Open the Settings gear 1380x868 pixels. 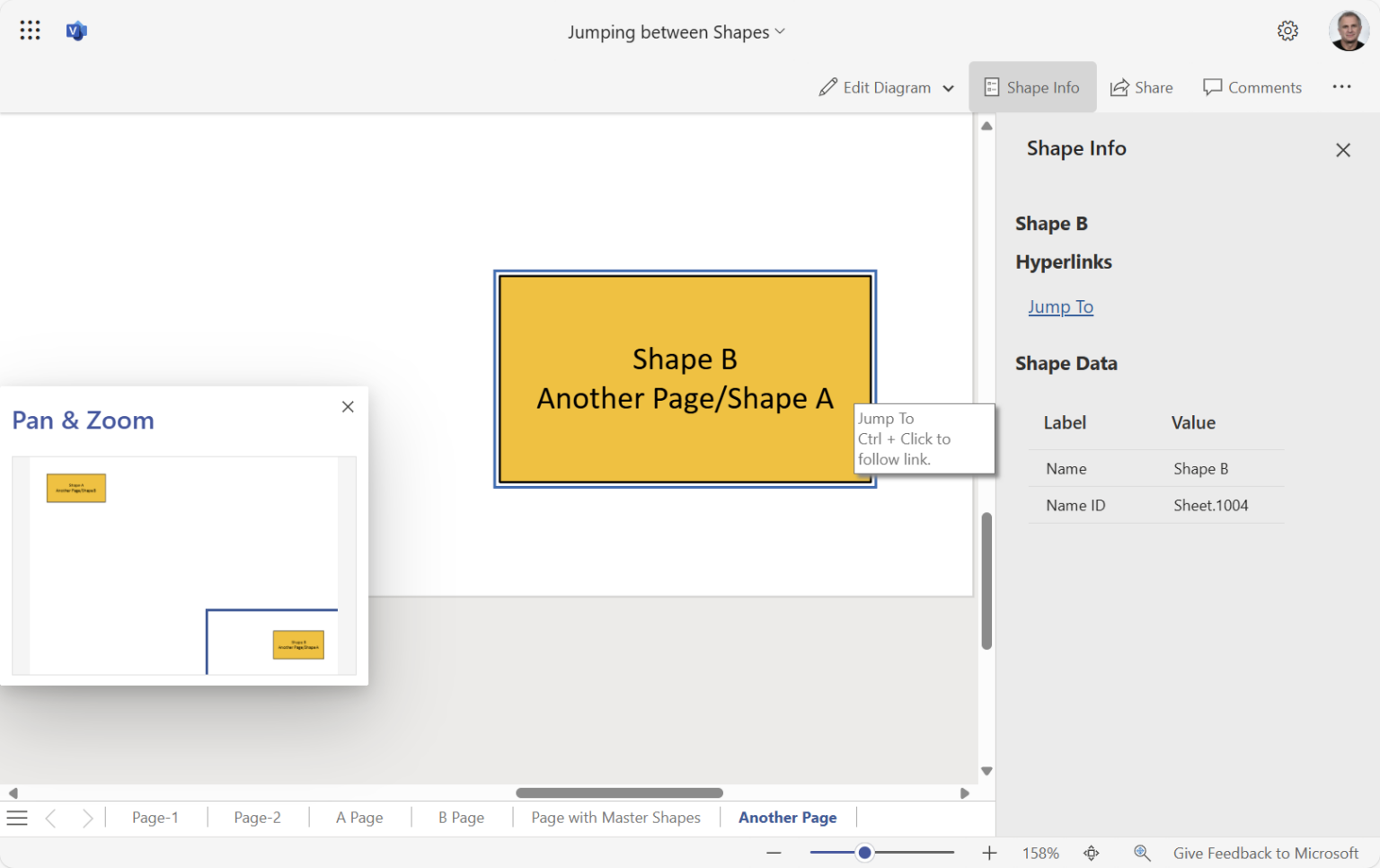[1287, 30]
